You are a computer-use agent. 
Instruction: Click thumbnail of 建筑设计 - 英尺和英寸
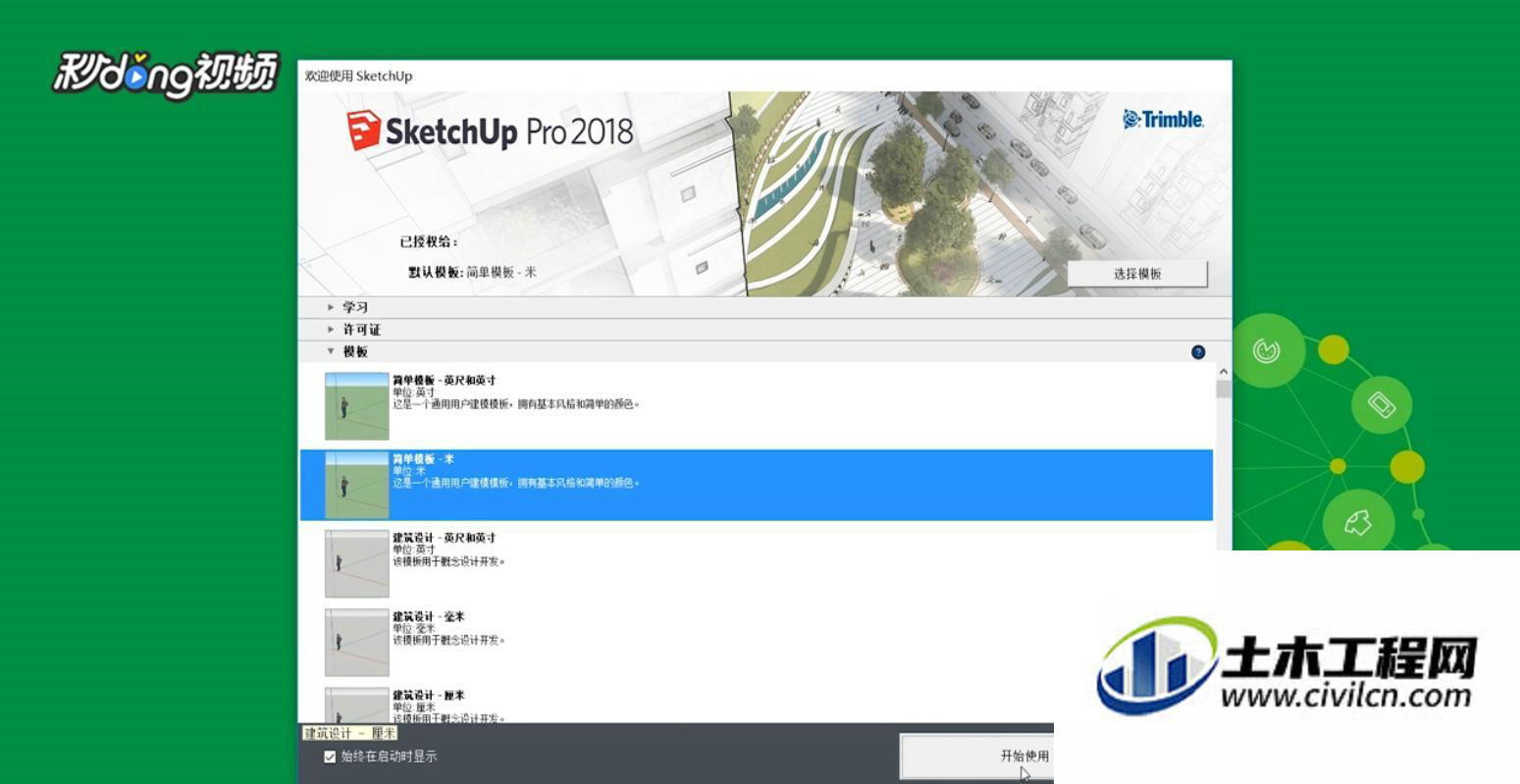click(357, 563)
